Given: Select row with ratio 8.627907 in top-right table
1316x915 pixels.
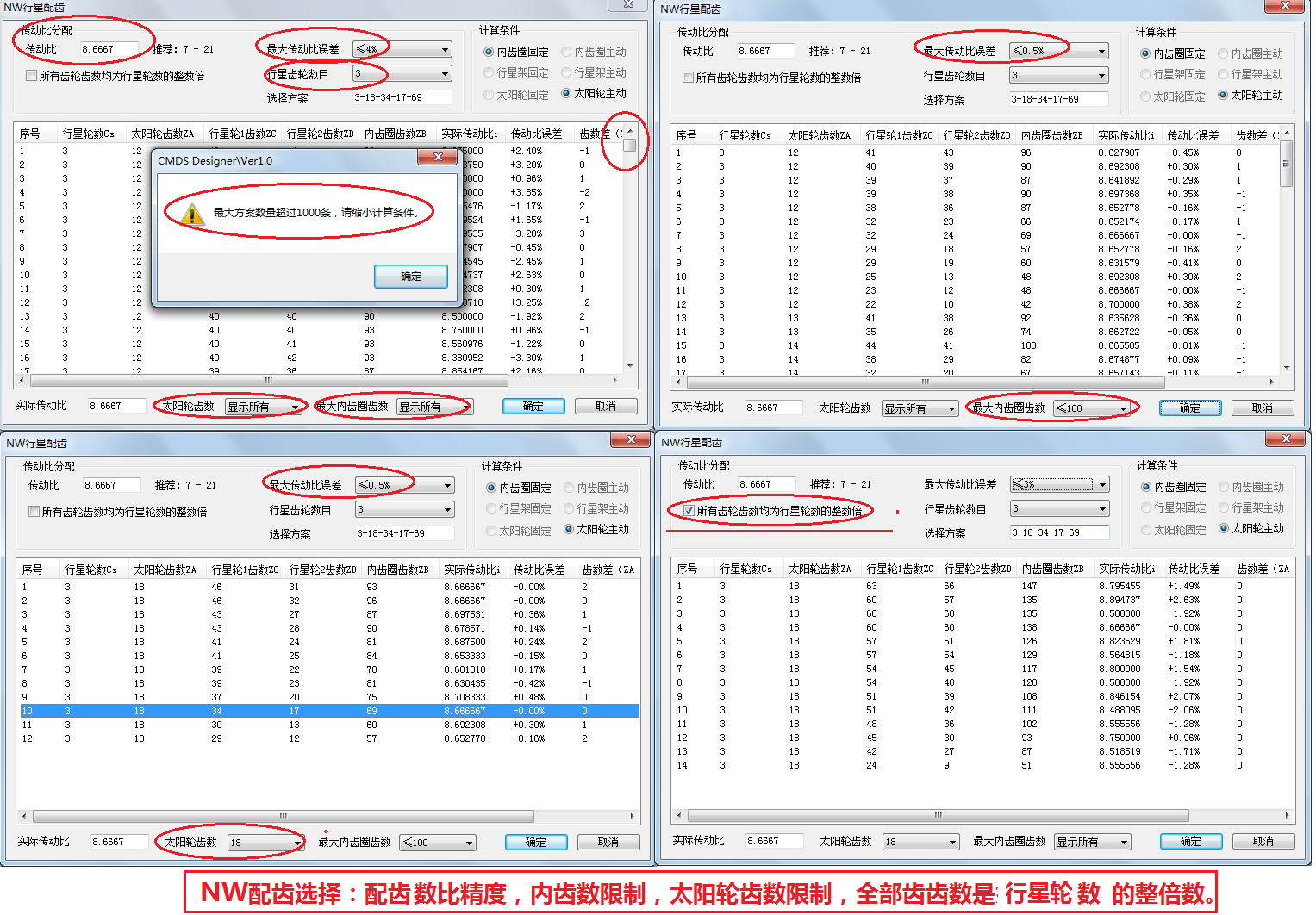Looking at the screenshot, I should point(976,152).
